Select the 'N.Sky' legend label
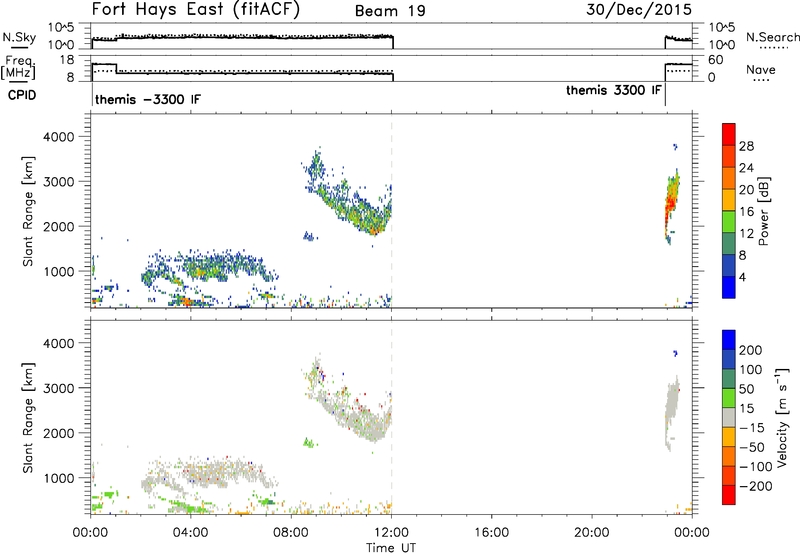Screen dimensions: 800x554 point(19,38)
